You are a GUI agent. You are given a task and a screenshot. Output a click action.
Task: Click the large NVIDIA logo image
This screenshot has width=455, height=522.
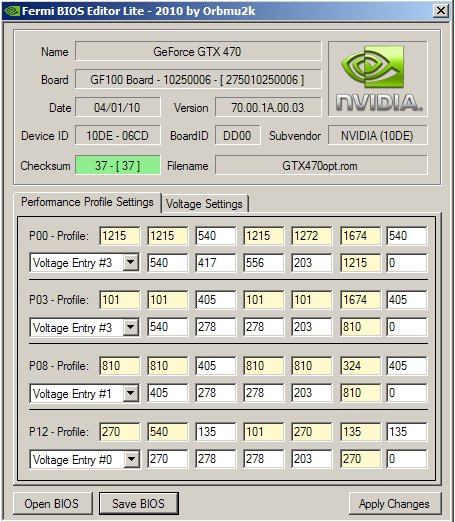click(378, 79)
